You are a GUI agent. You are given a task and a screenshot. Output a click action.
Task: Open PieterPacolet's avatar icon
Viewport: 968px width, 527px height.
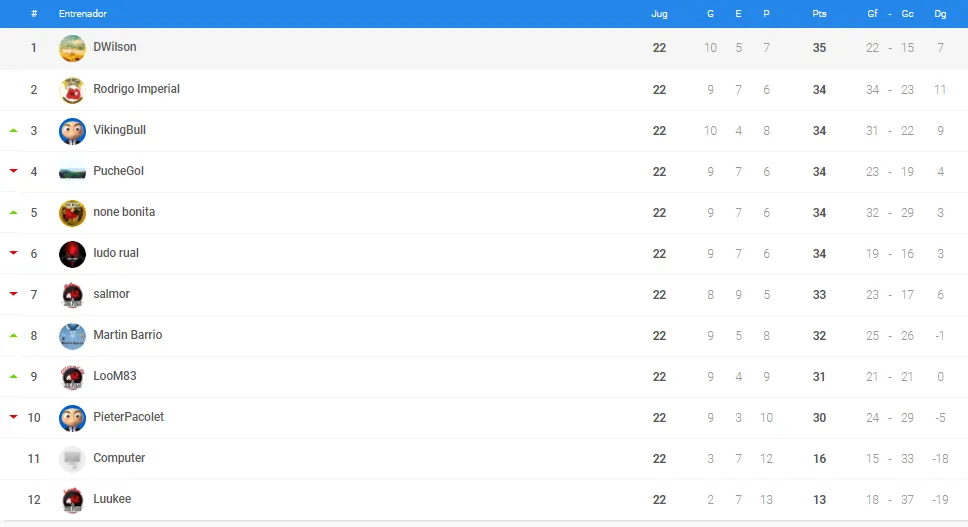coord(72,418)
